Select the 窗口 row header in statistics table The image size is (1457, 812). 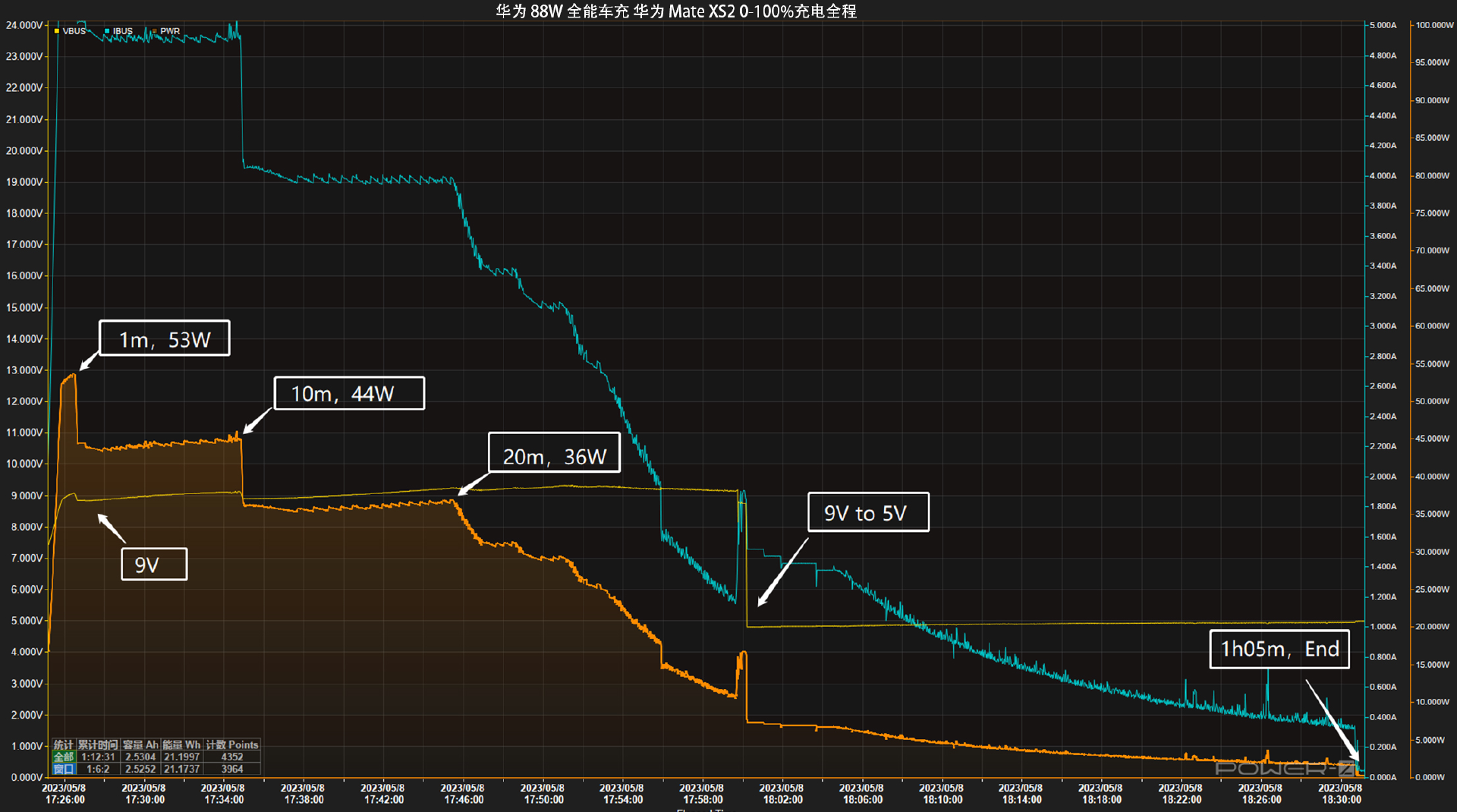coord(64,769)
